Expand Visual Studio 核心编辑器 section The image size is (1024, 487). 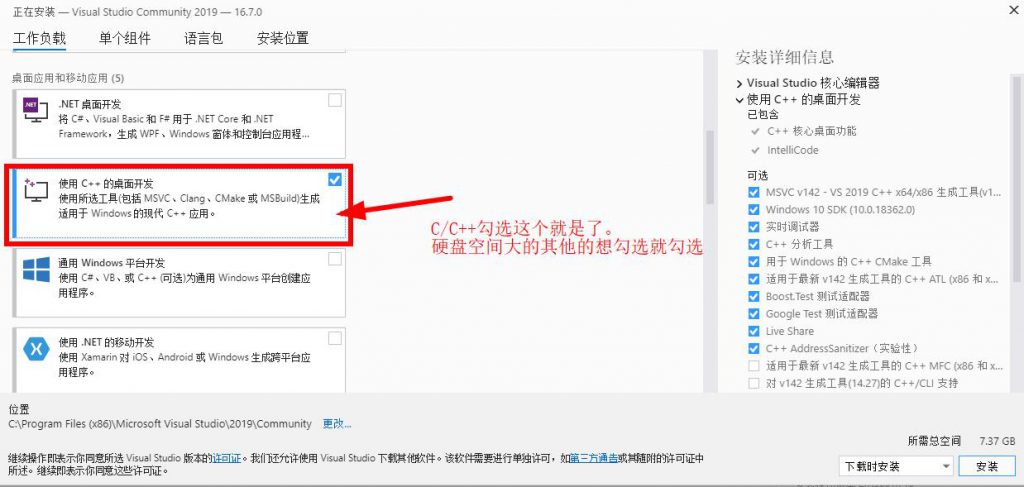pos(739,84)
